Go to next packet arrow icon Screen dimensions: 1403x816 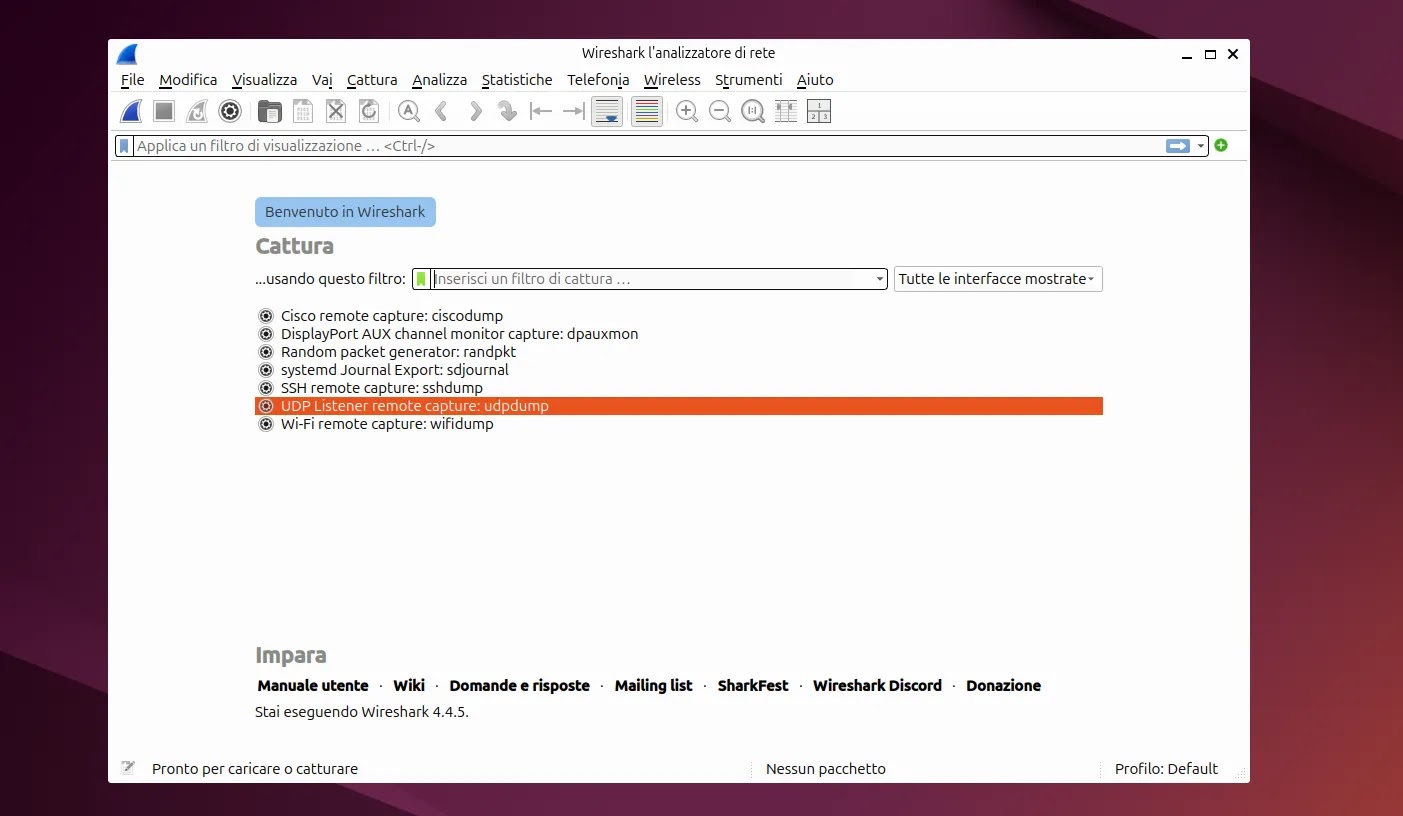(475, 111)
